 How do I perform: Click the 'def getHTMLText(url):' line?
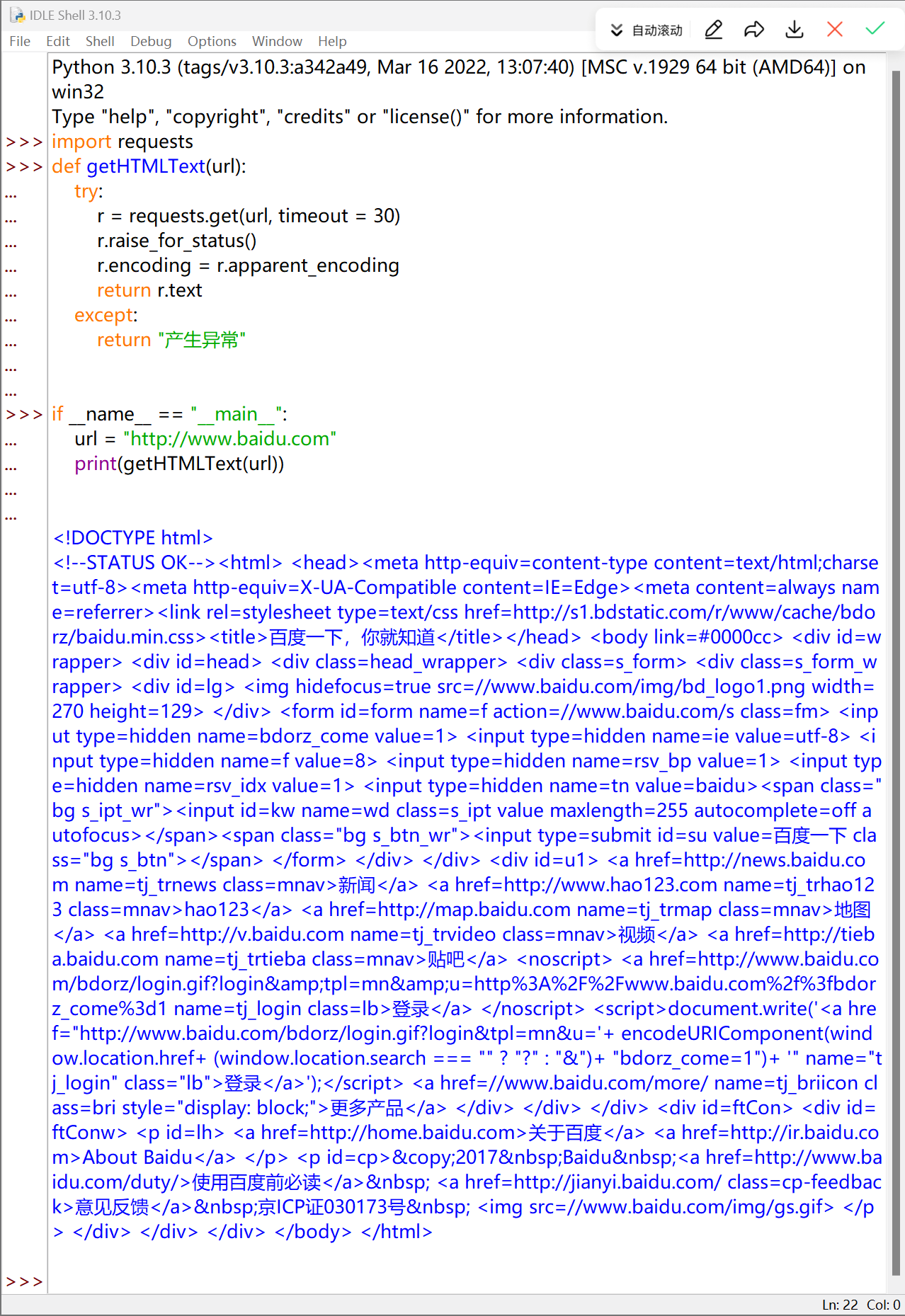pyautogui.click(x=149, y=166)
